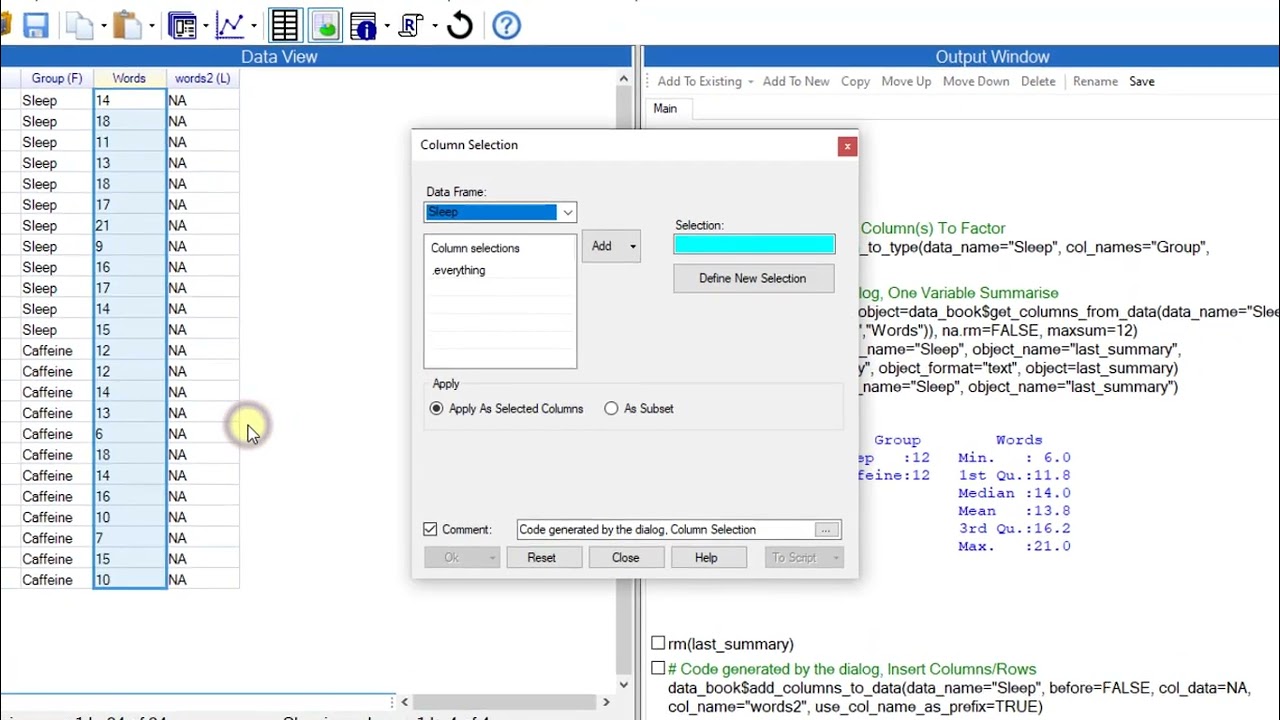
Task: Check the Insert Columns/Rows code checkbox
Action: click(x=658, y=668)
